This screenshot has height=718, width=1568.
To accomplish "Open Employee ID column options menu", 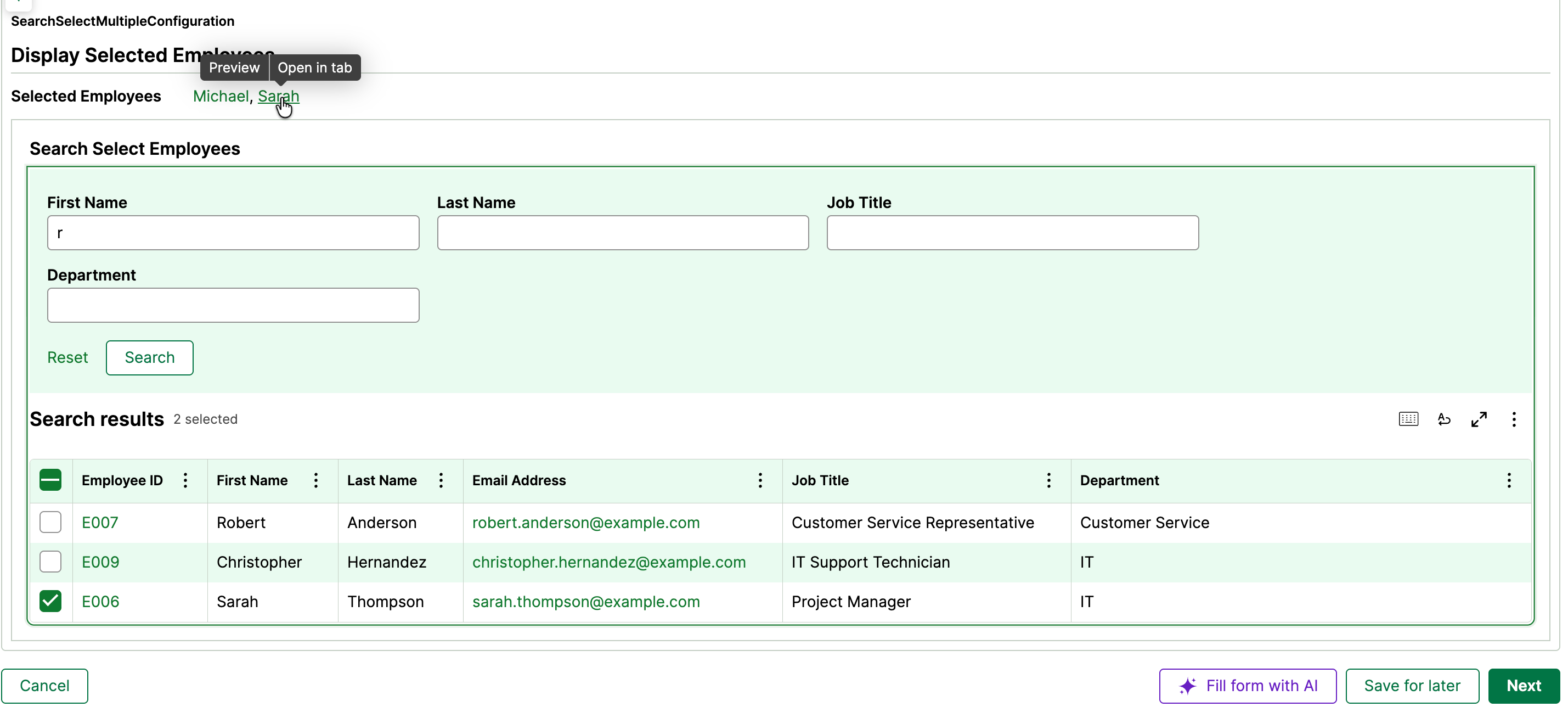I will (185, 480).
